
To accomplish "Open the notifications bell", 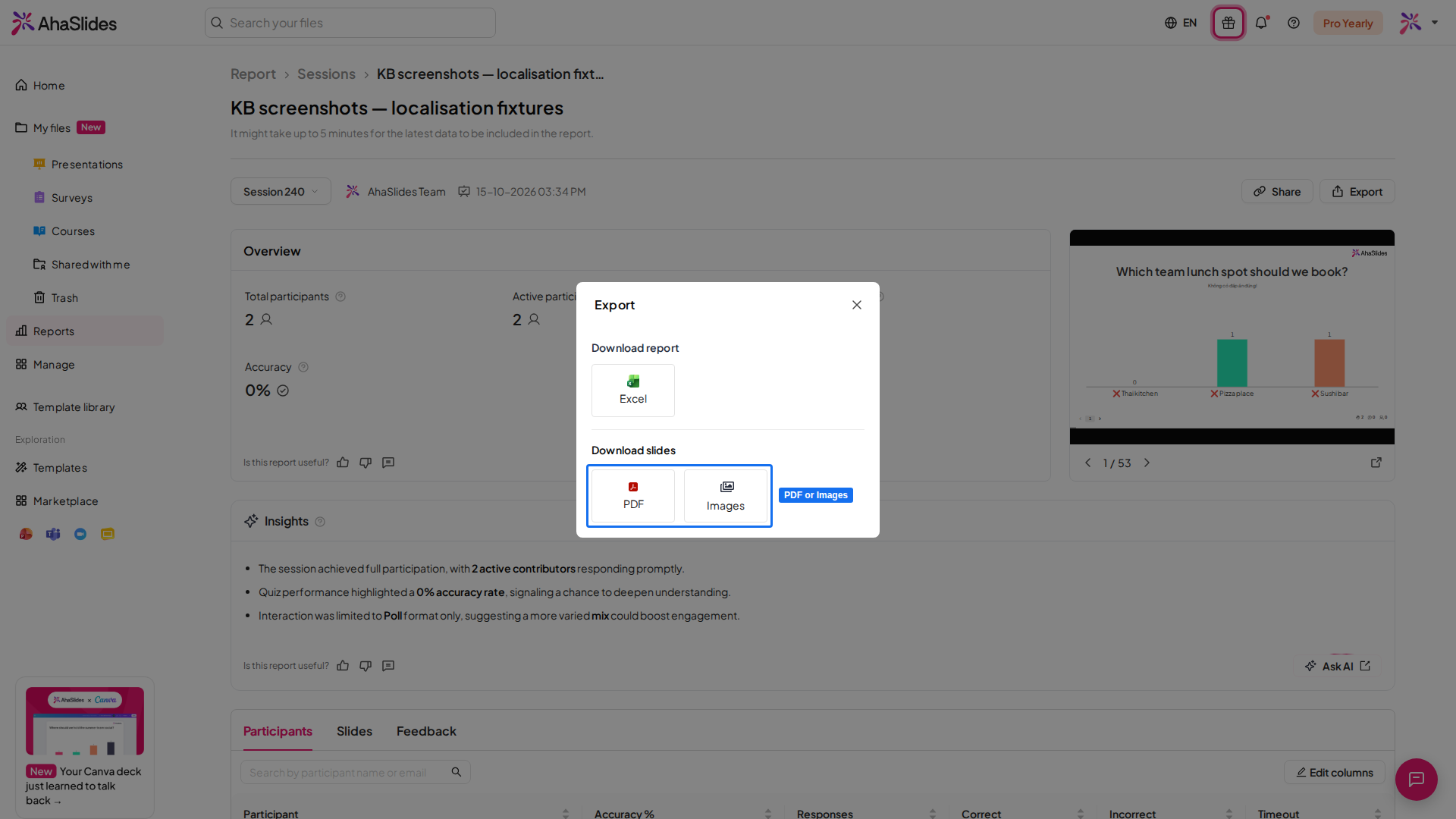I will tap(1261, 23).
